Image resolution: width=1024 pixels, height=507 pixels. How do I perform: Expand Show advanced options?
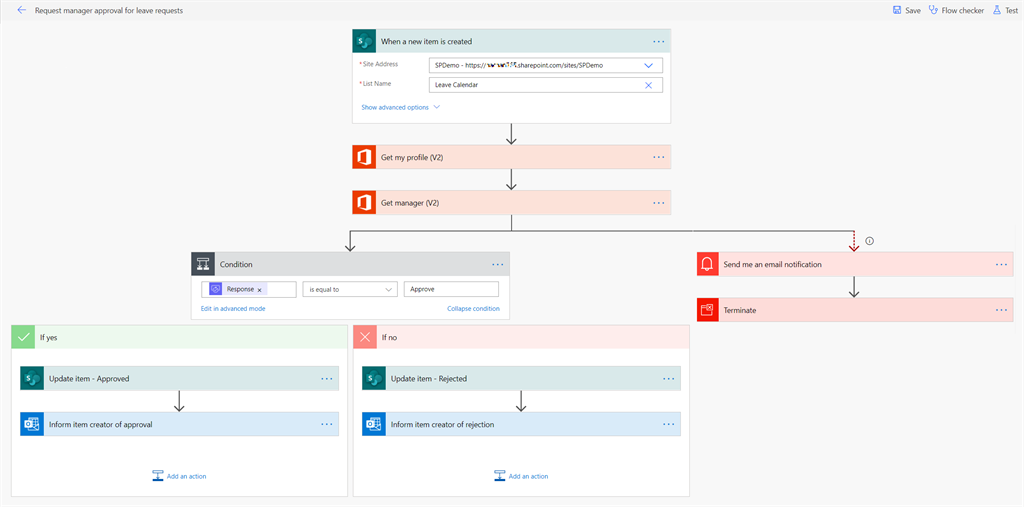coord(400,107)
